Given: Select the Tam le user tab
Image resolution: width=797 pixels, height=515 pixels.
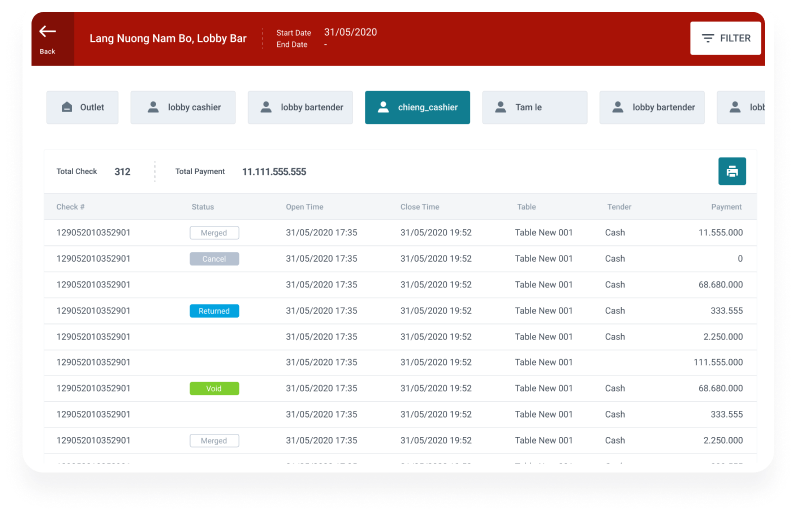Looking at the screenshot, I should click(x=534, y=107).
